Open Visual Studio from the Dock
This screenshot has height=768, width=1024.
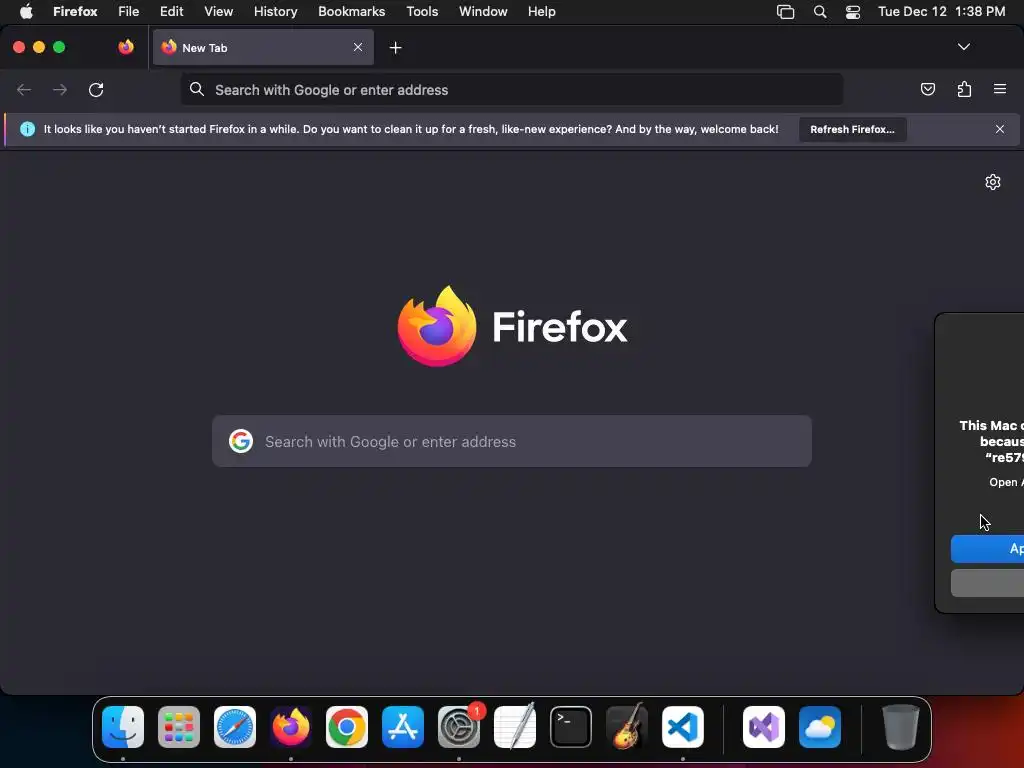(764, 727)
